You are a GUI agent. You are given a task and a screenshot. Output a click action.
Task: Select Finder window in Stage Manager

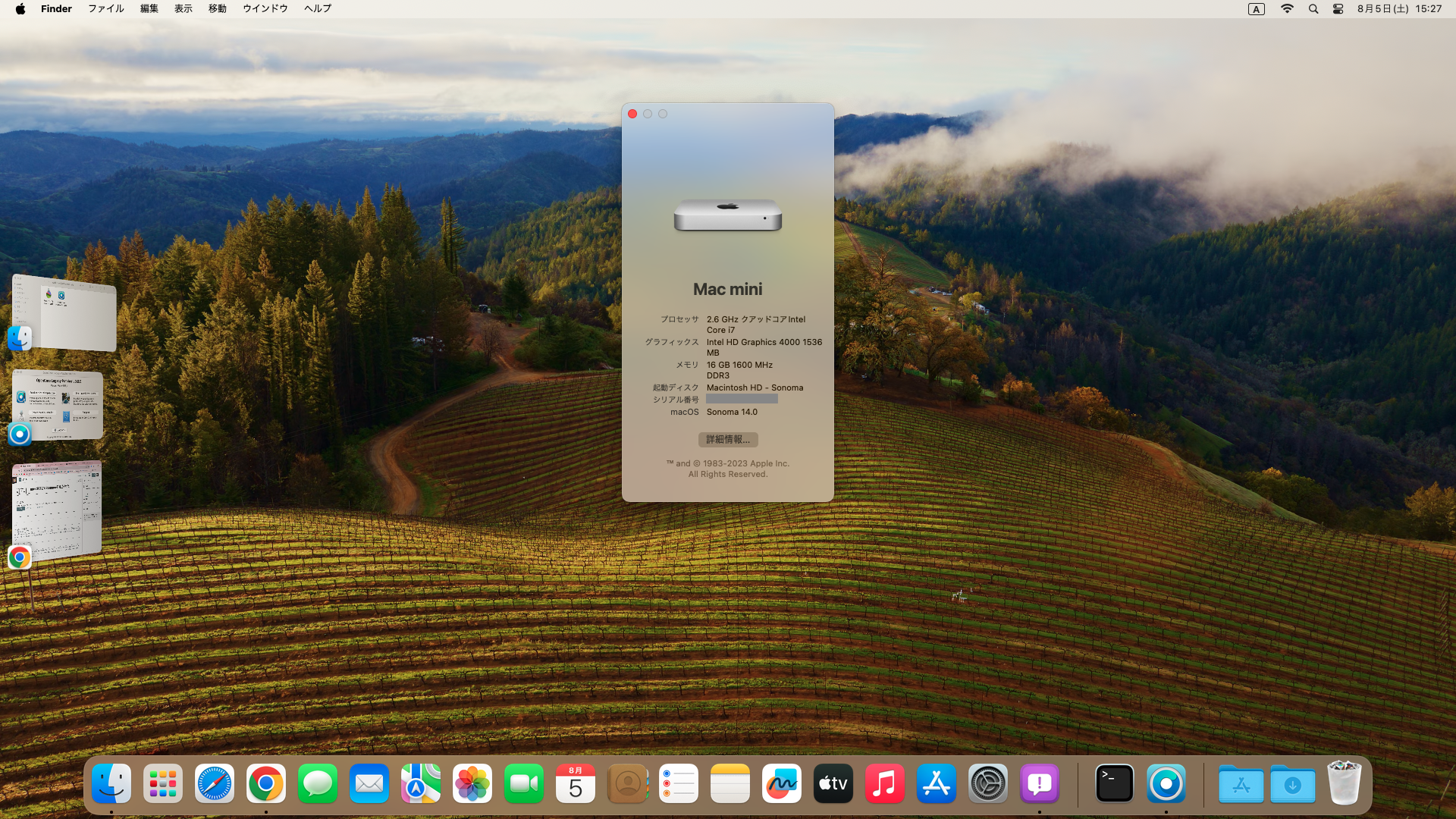coord(64,312)
